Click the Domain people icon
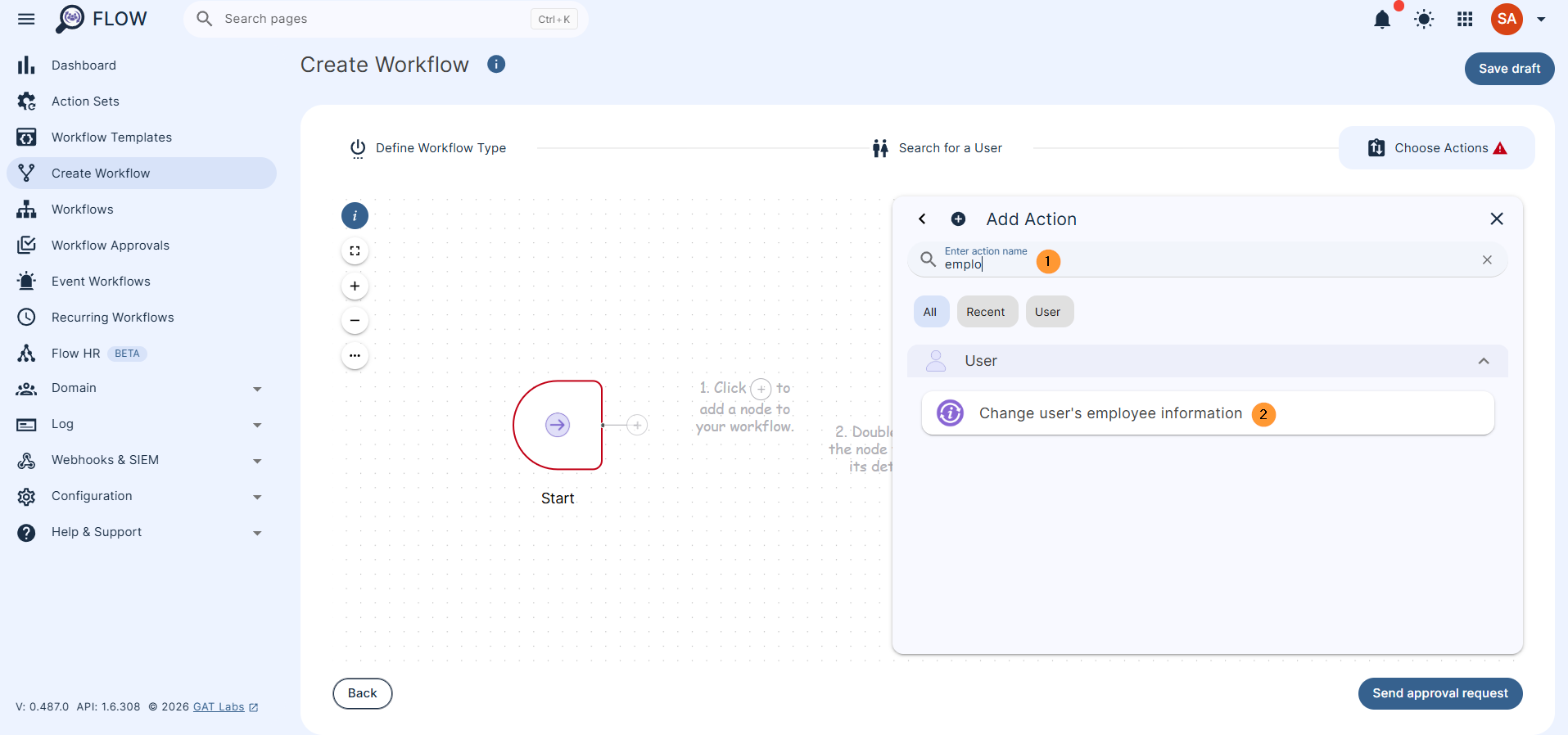The image size is (1568, 735). click(26, 389)
